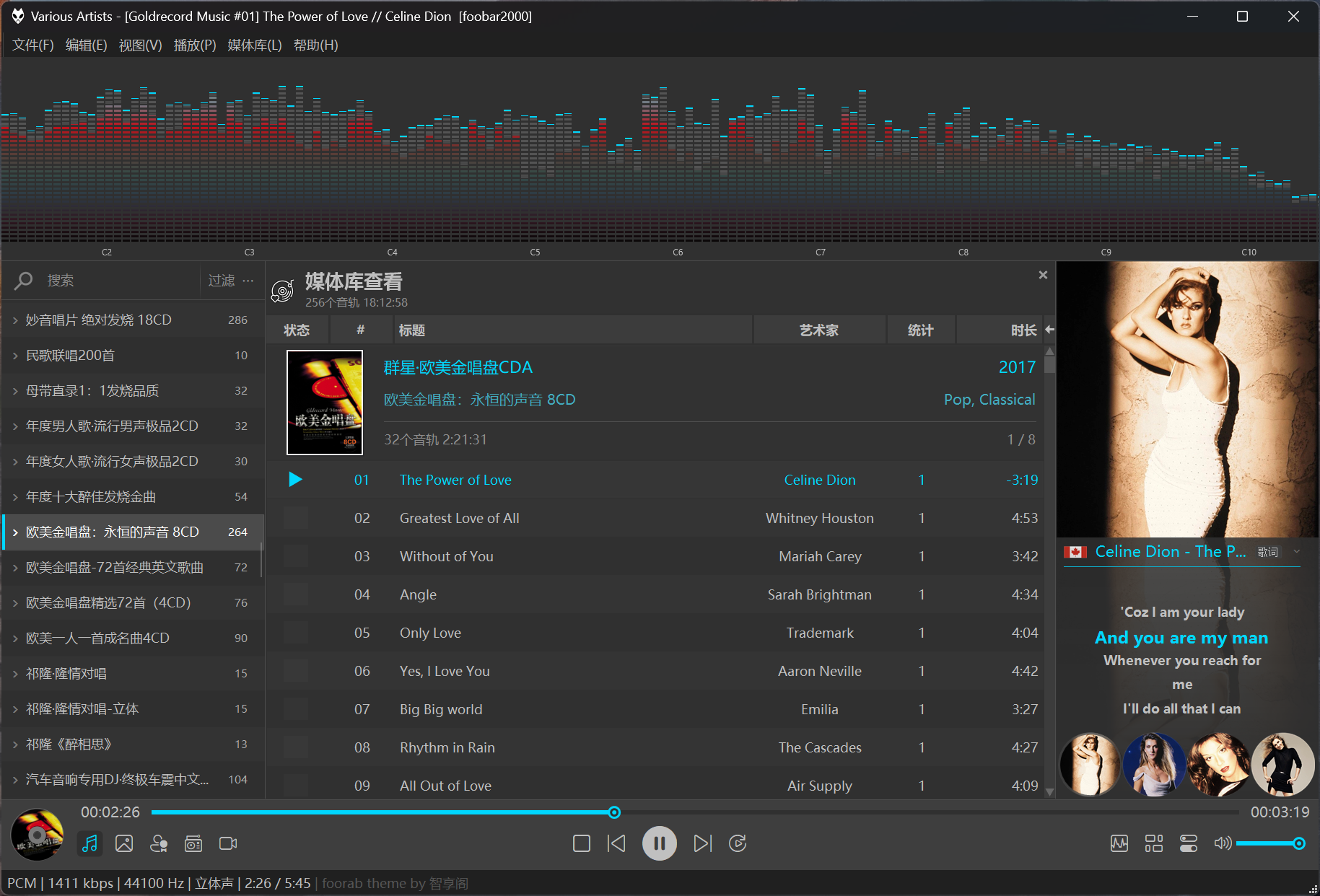Open the 帮助(H) menu

(316, 45)
